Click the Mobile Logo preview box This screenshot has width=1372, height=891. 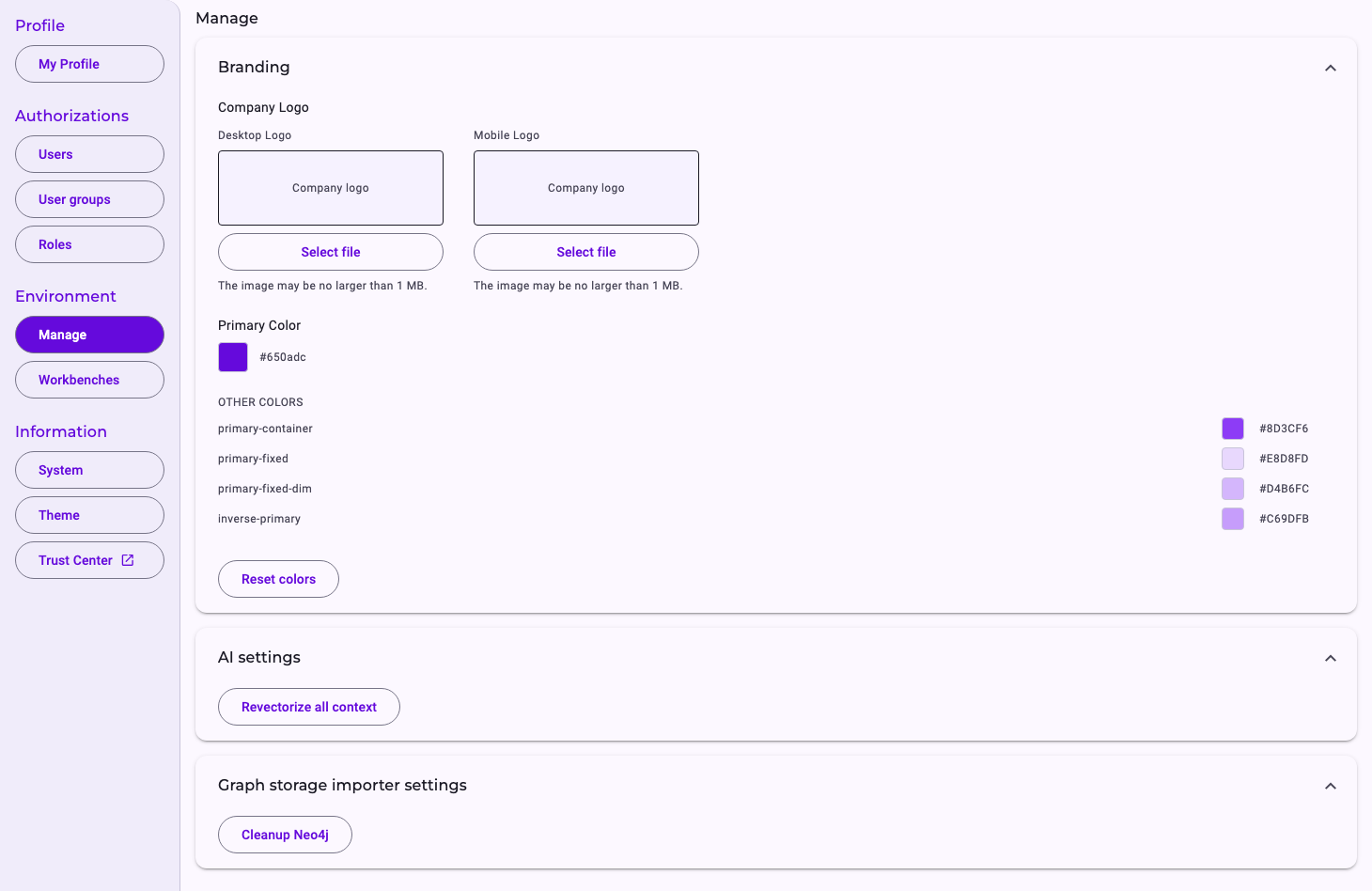coord(586,188)
